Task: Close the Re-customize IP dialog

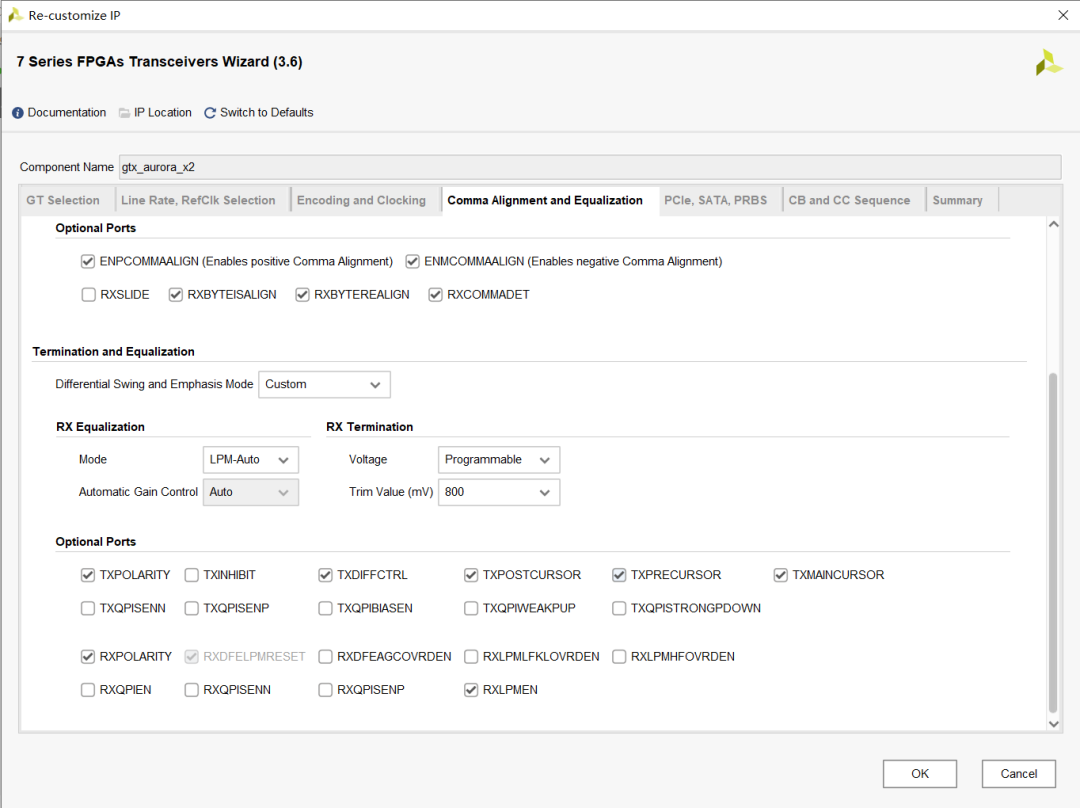Action: (x=1063, y=15)
